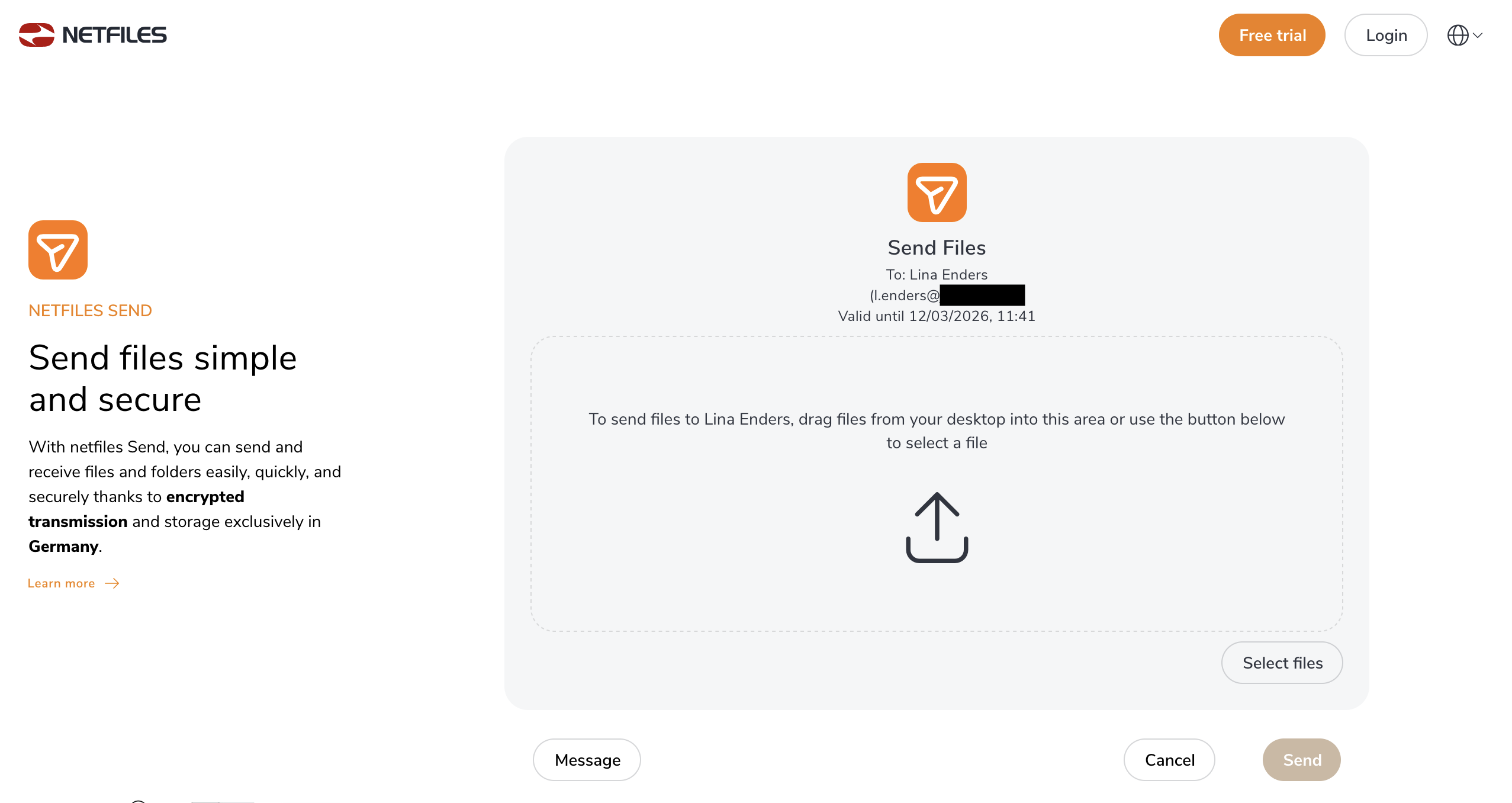Screen dimensions: 1512x803
Task: Expand the language chevron dropdown
Action: click(1478, 36)
